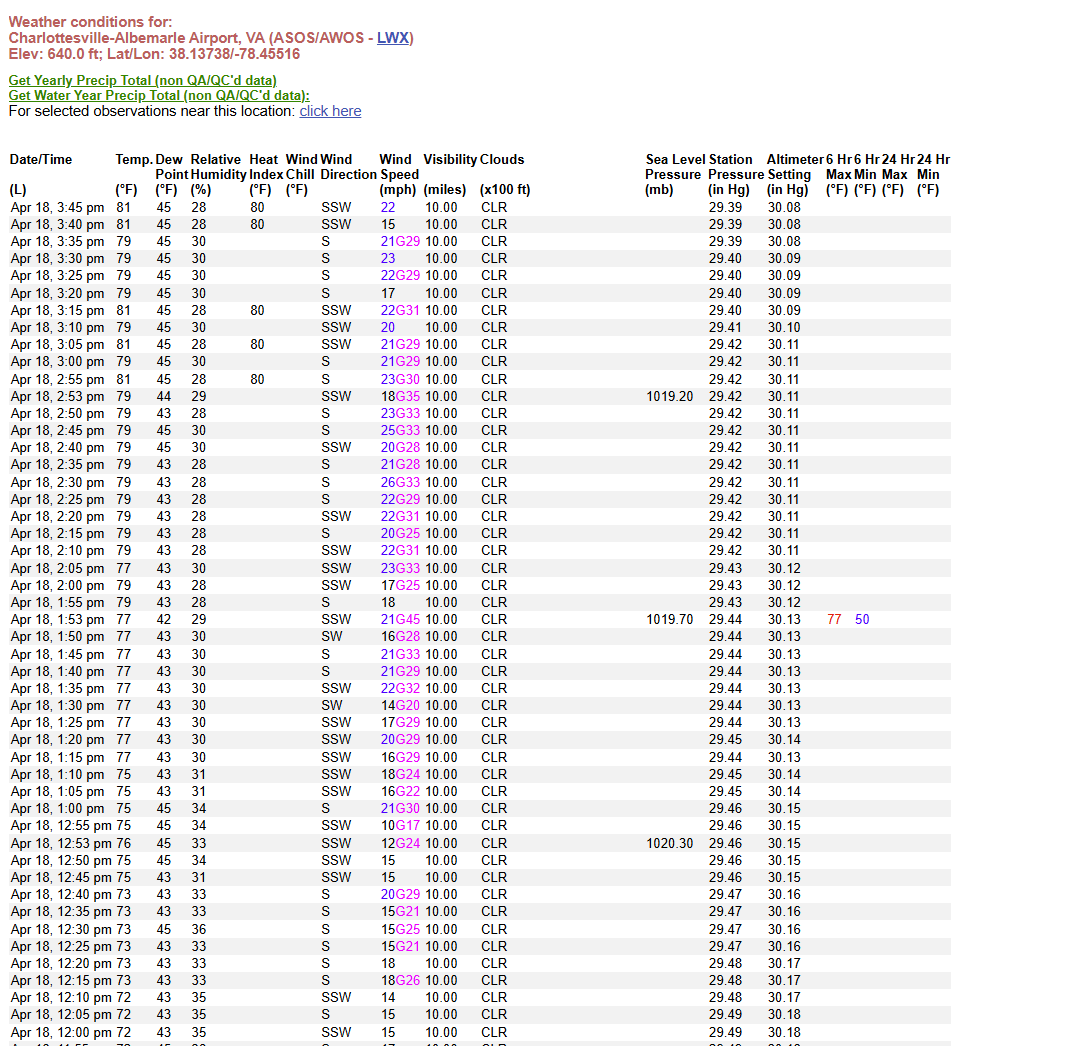
Task: Select sea level pressure '1019.70'
Action: pos(670,620)
